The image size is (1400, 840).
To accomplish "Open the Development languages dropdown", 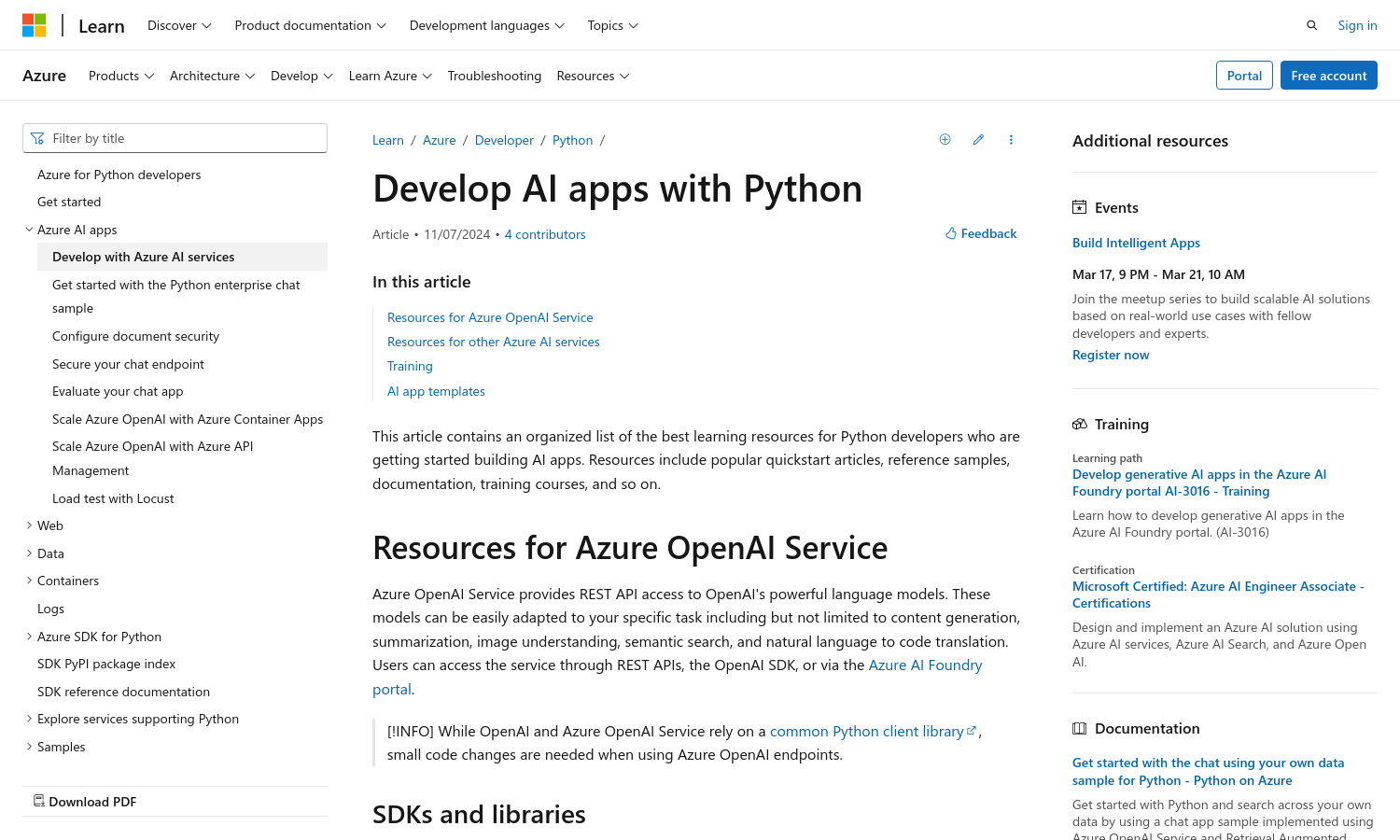I will click(486, 25).
